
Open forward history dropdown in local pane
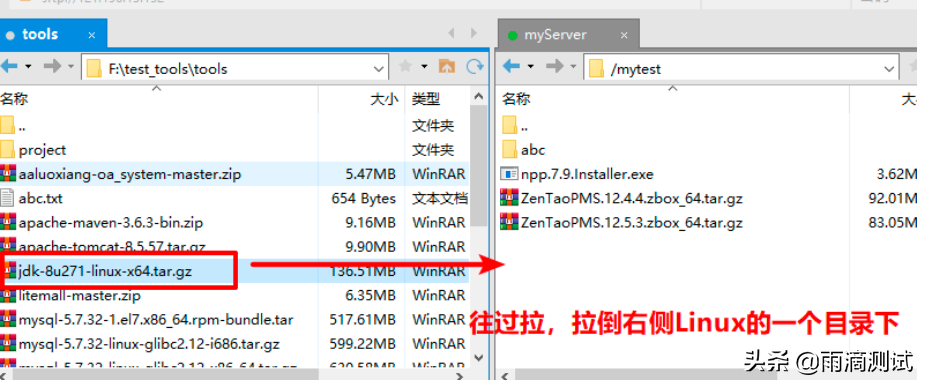71,67
